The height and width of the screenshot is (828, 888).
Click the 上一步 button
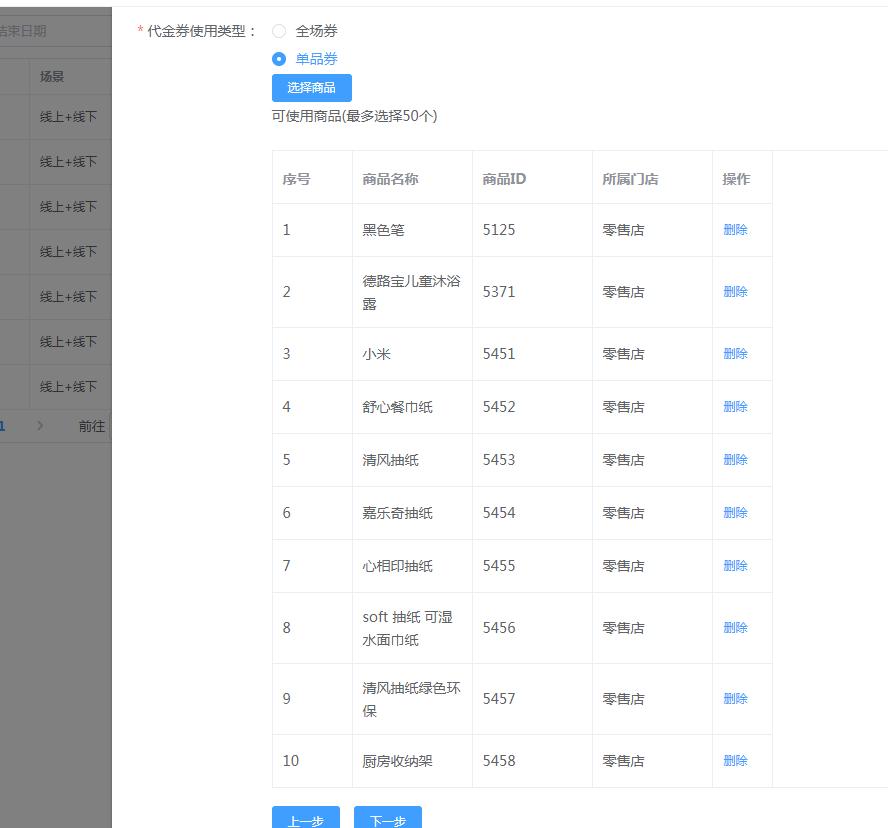coord(305,822)
